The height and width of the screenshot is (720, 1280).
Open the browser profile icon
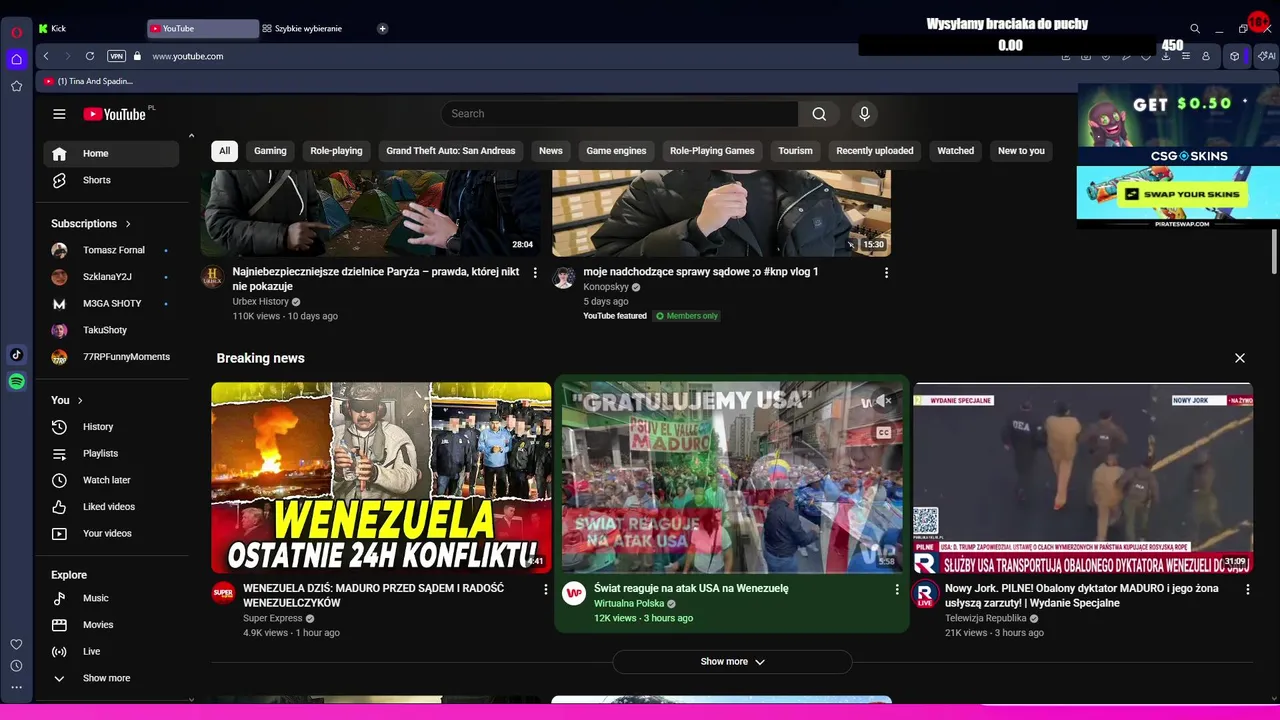[x=1206, y=56]
